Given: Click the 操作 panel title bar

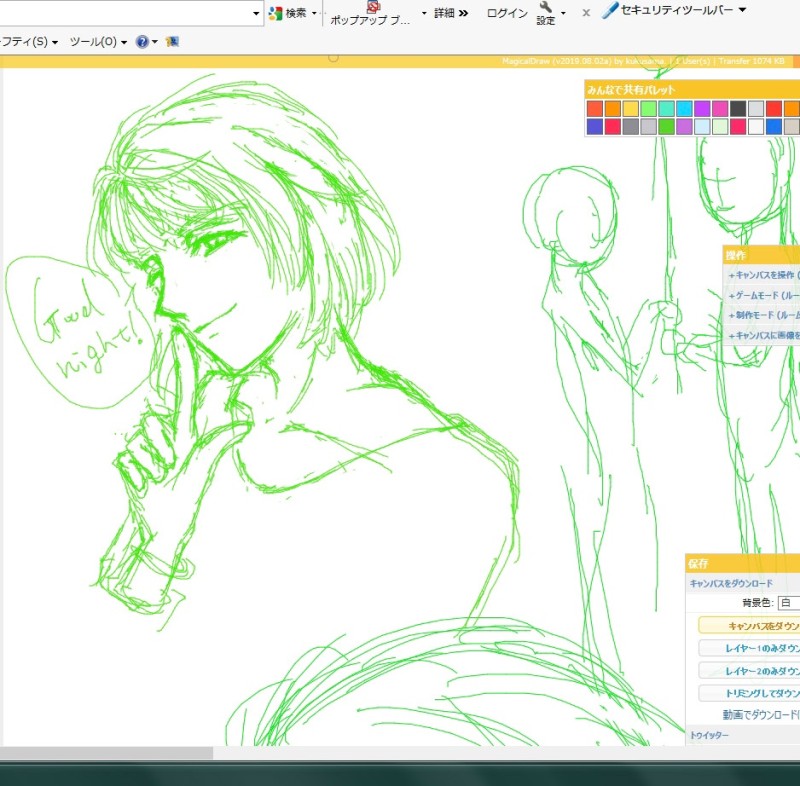Looking at the screenshot, I should (x=761, y=255).
